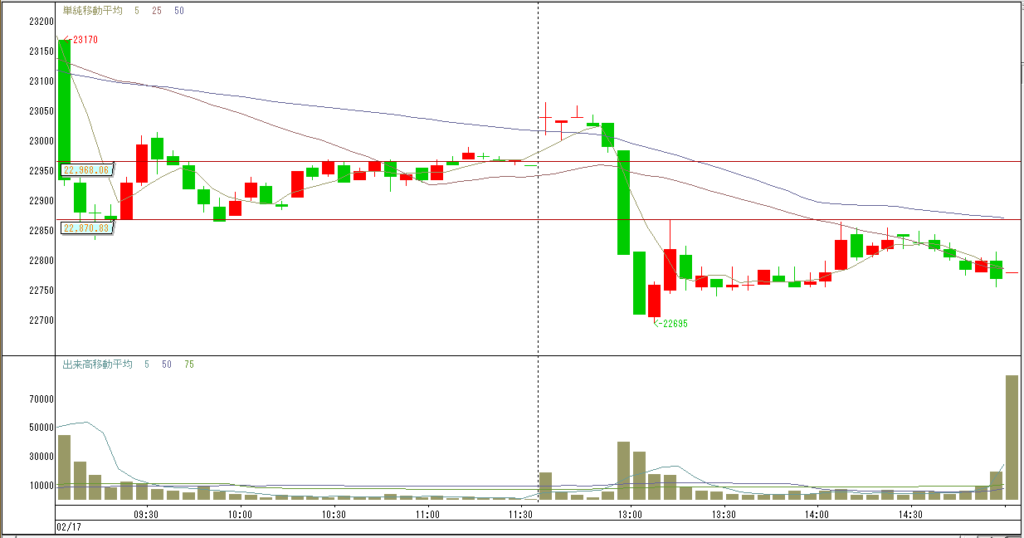Click the 70000 volume axis label
This screenshot has width=1024, height=538.
coord(41,399)
